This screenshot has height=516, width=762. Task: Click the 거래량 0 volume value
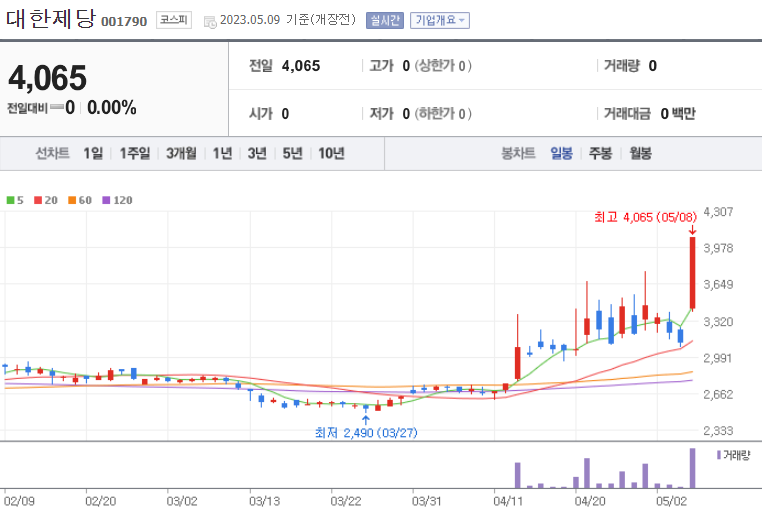(630, 66)
